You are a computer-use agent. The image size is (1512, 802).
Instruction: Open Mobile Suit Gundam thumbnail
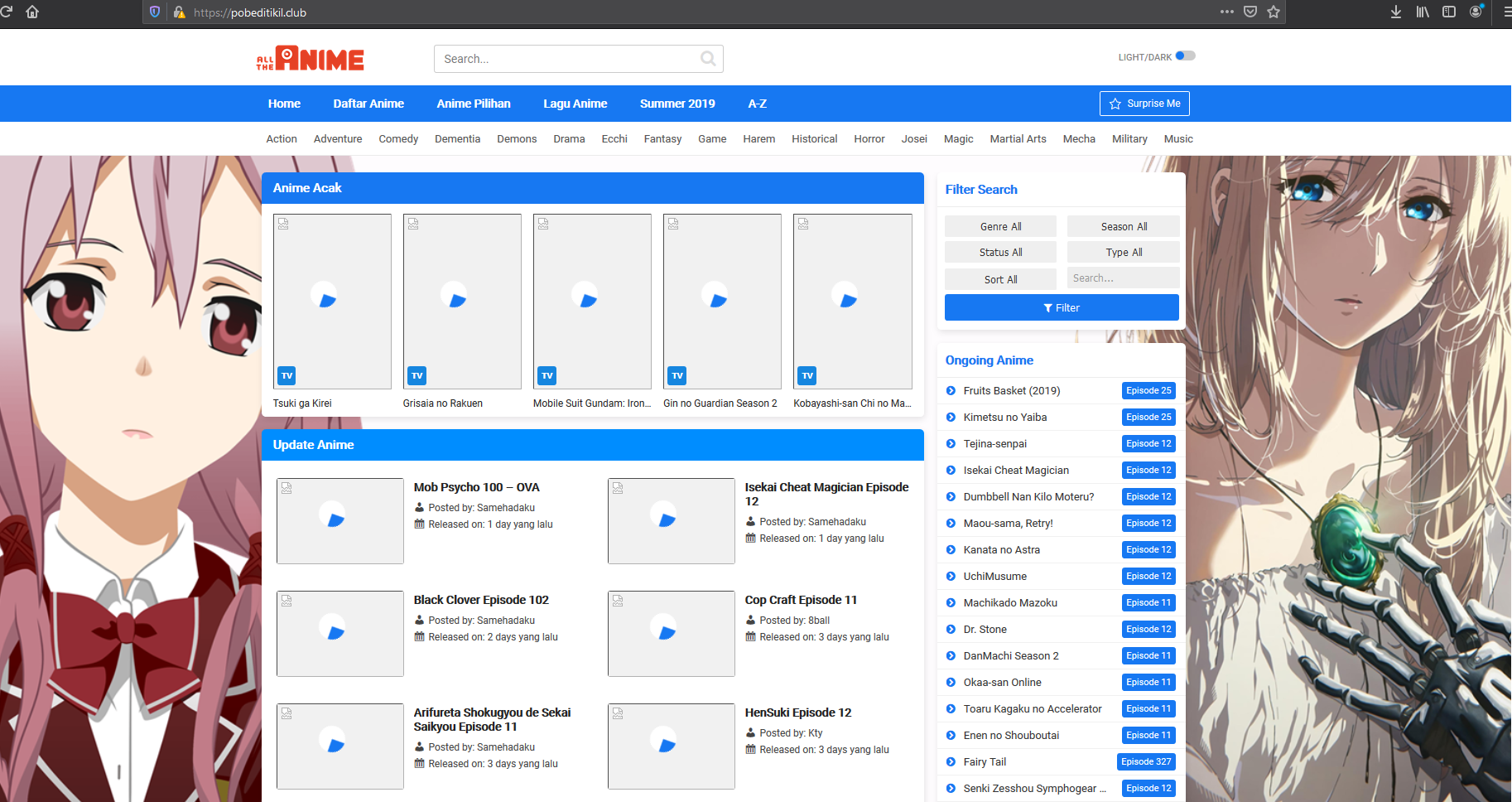pos(592,302)
